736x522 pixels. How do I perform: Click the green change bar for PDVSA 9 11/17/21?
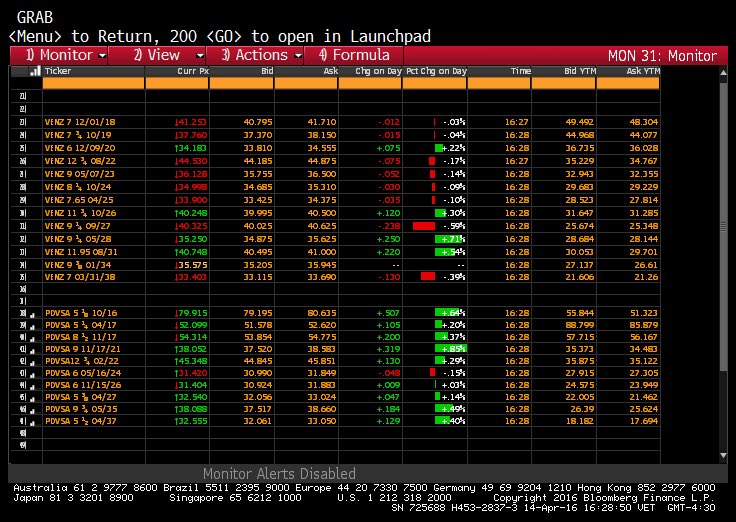coord(441,347)
